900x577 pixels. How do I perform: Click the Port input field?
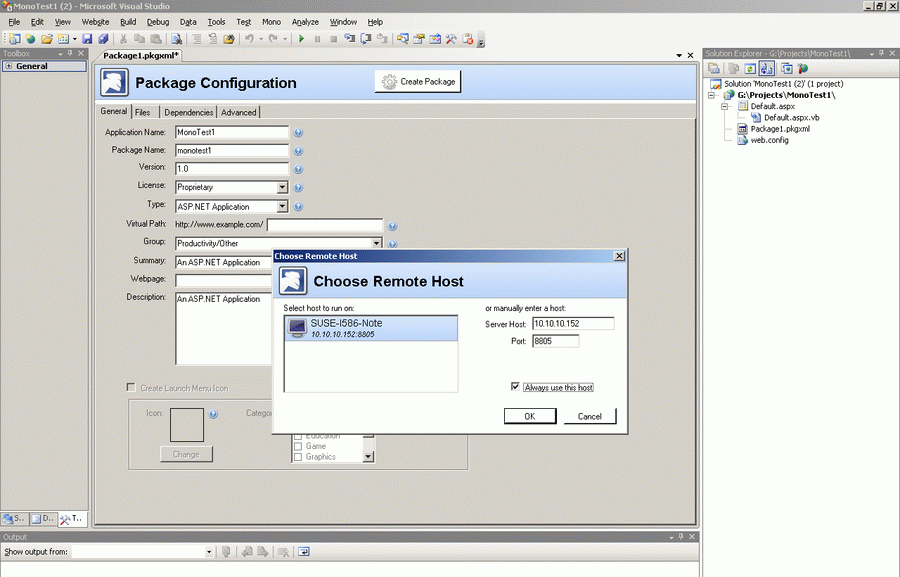[555, 341]
